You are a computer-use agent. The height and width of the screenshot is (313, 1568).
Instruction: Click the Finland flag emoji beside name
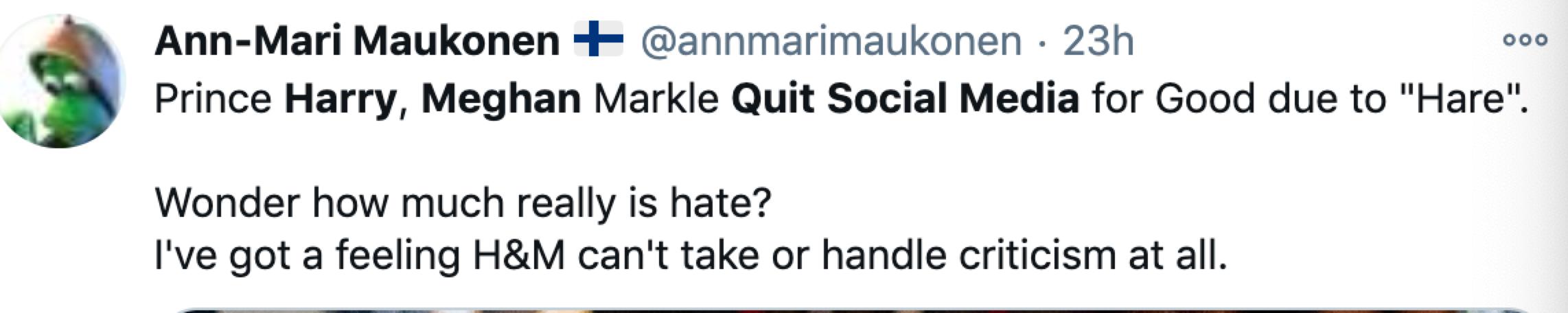[x=597, y=38]
